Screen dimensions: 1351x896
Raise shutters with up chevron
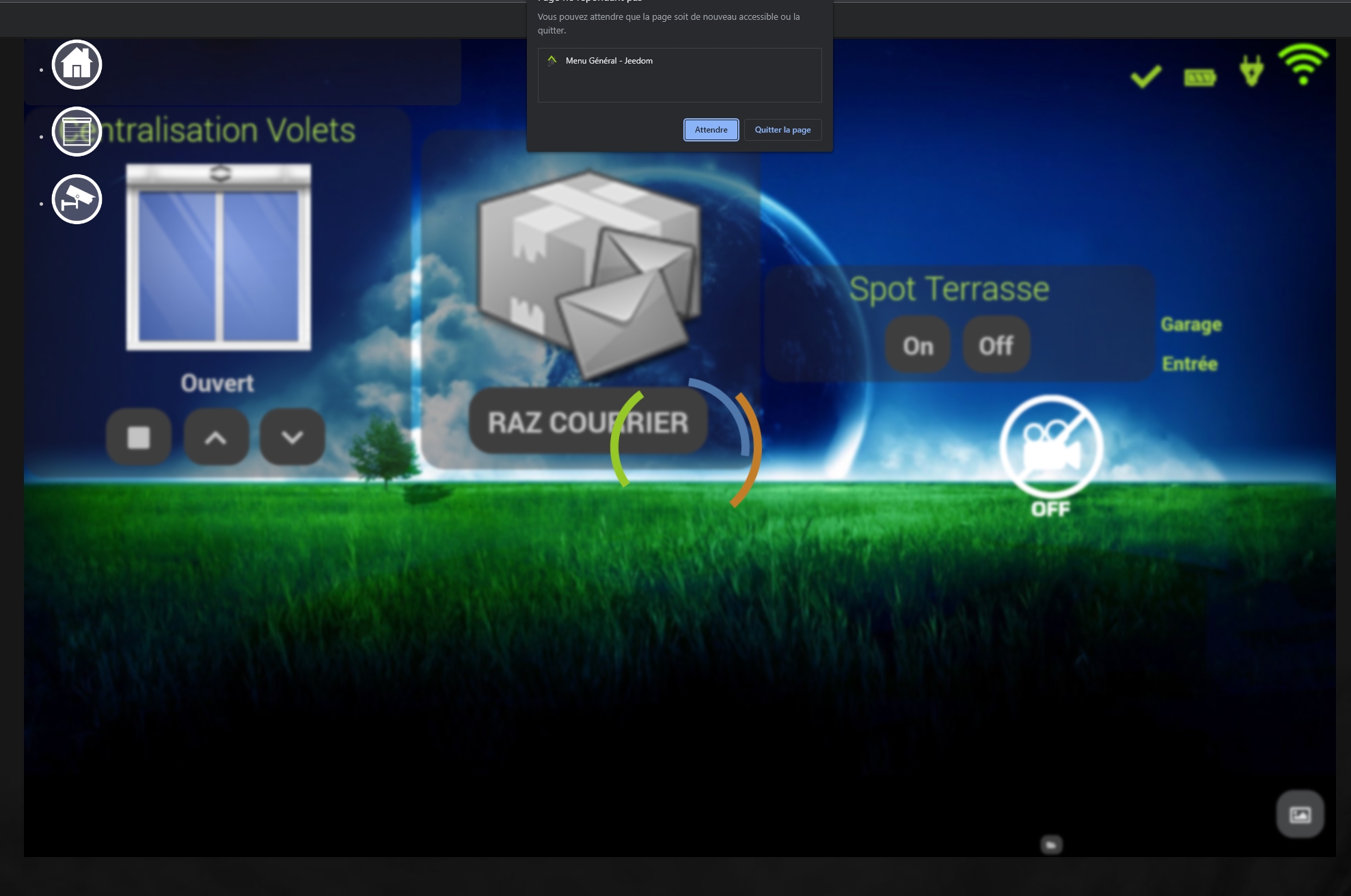click(x=216, y=437)
